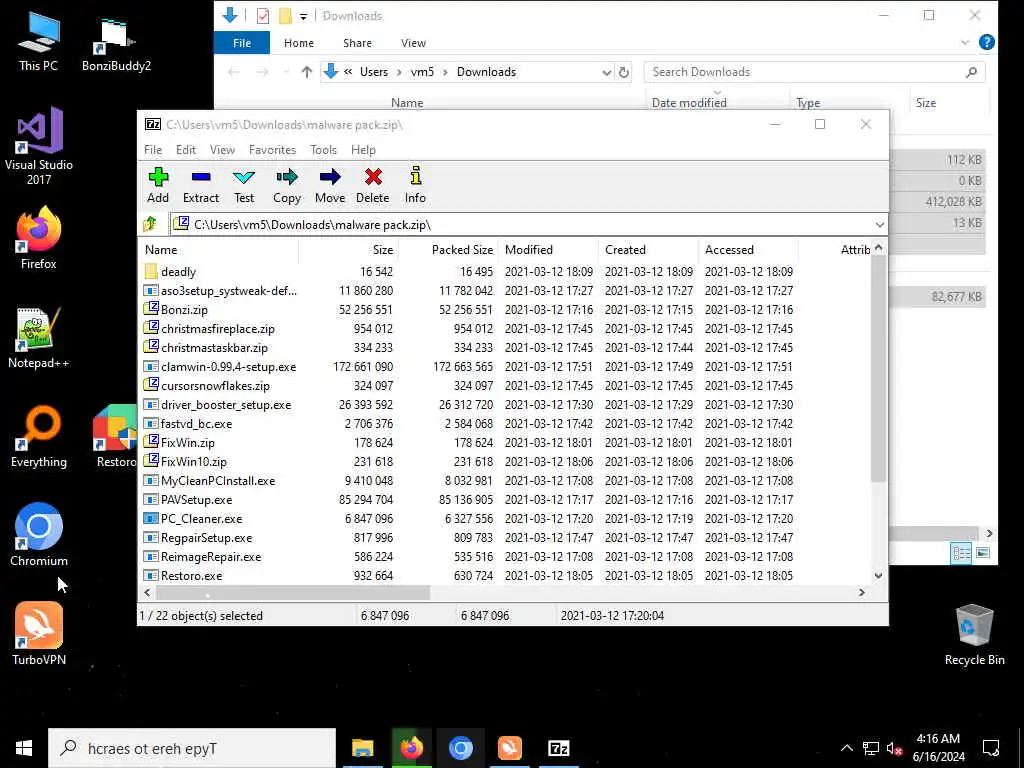Image resolution: width=1024 pixels, height=768 pixels.
Task: Select clamwin-0.99.4-setup.exe in the list
Action: point(505,366)
